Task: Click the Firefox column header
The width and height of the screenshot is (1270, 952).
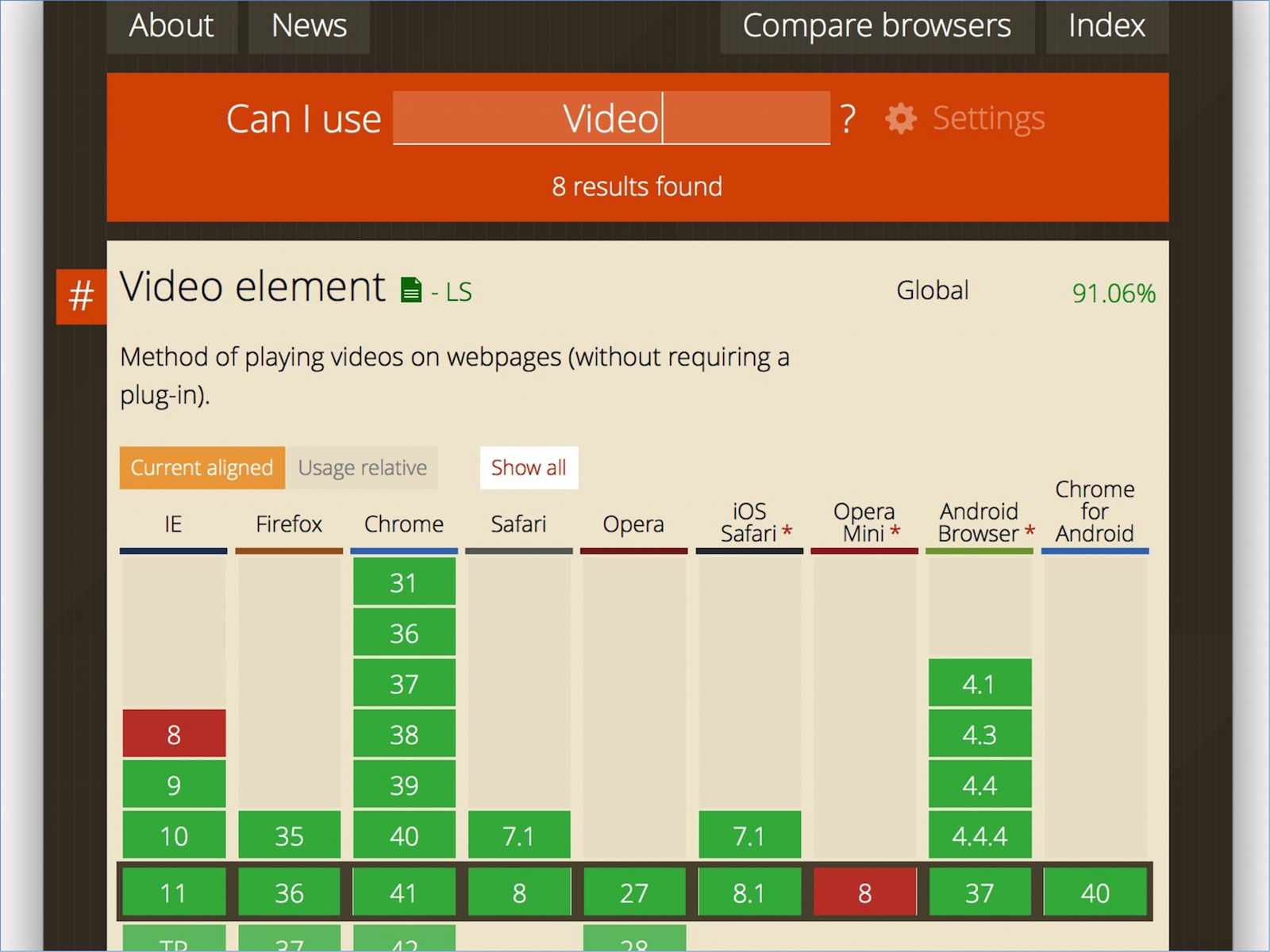Action: pos(289,524)
